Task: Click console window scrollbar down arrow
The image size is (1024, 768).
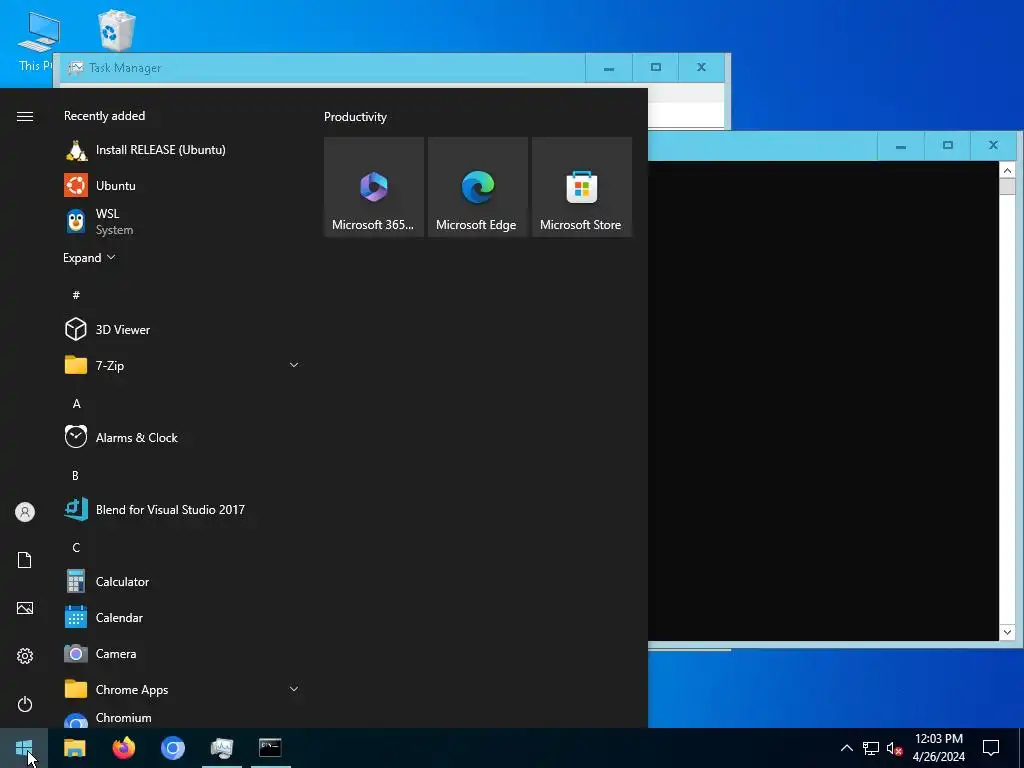Action: (1007, 632)
